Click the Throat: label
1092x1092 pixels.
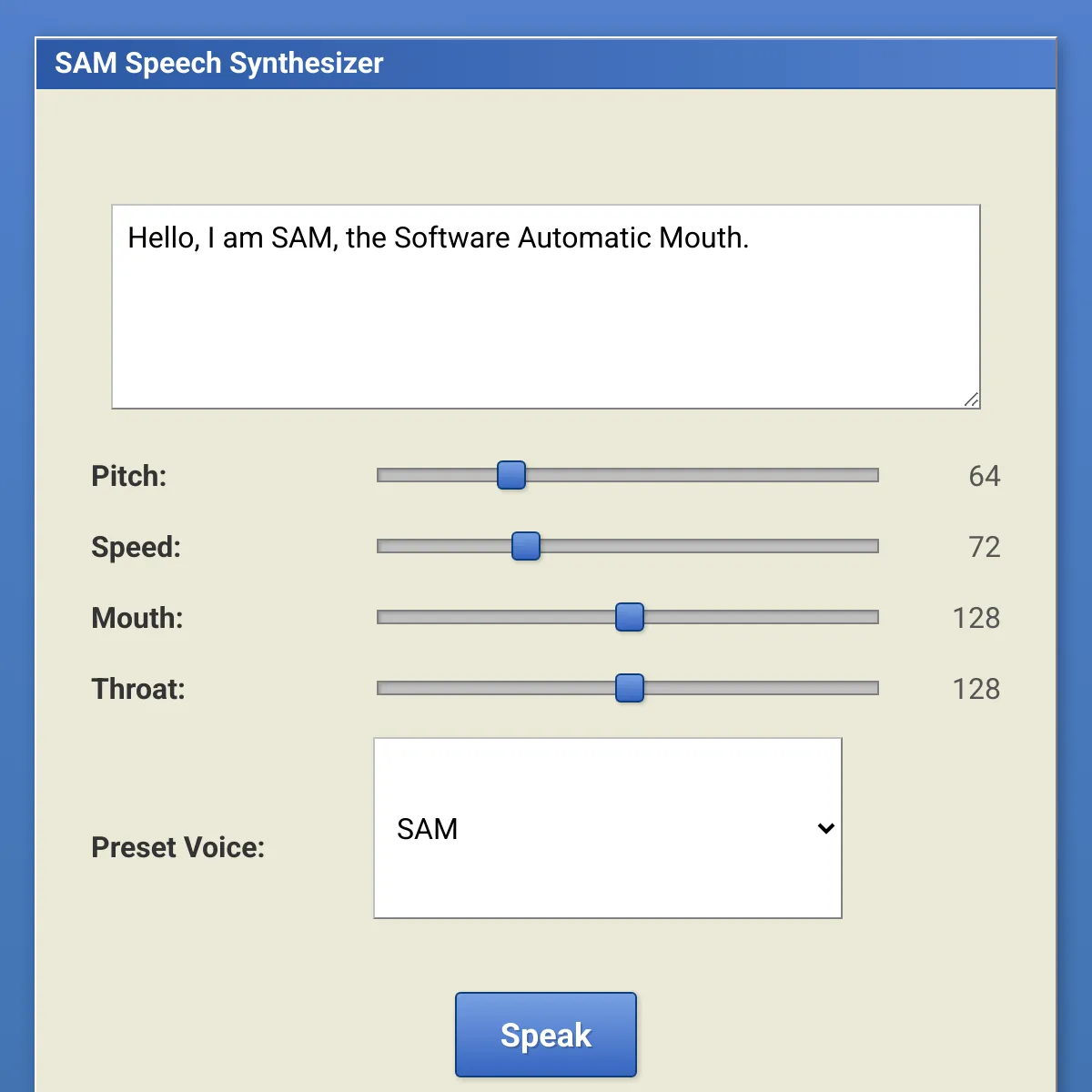point(138,689)
